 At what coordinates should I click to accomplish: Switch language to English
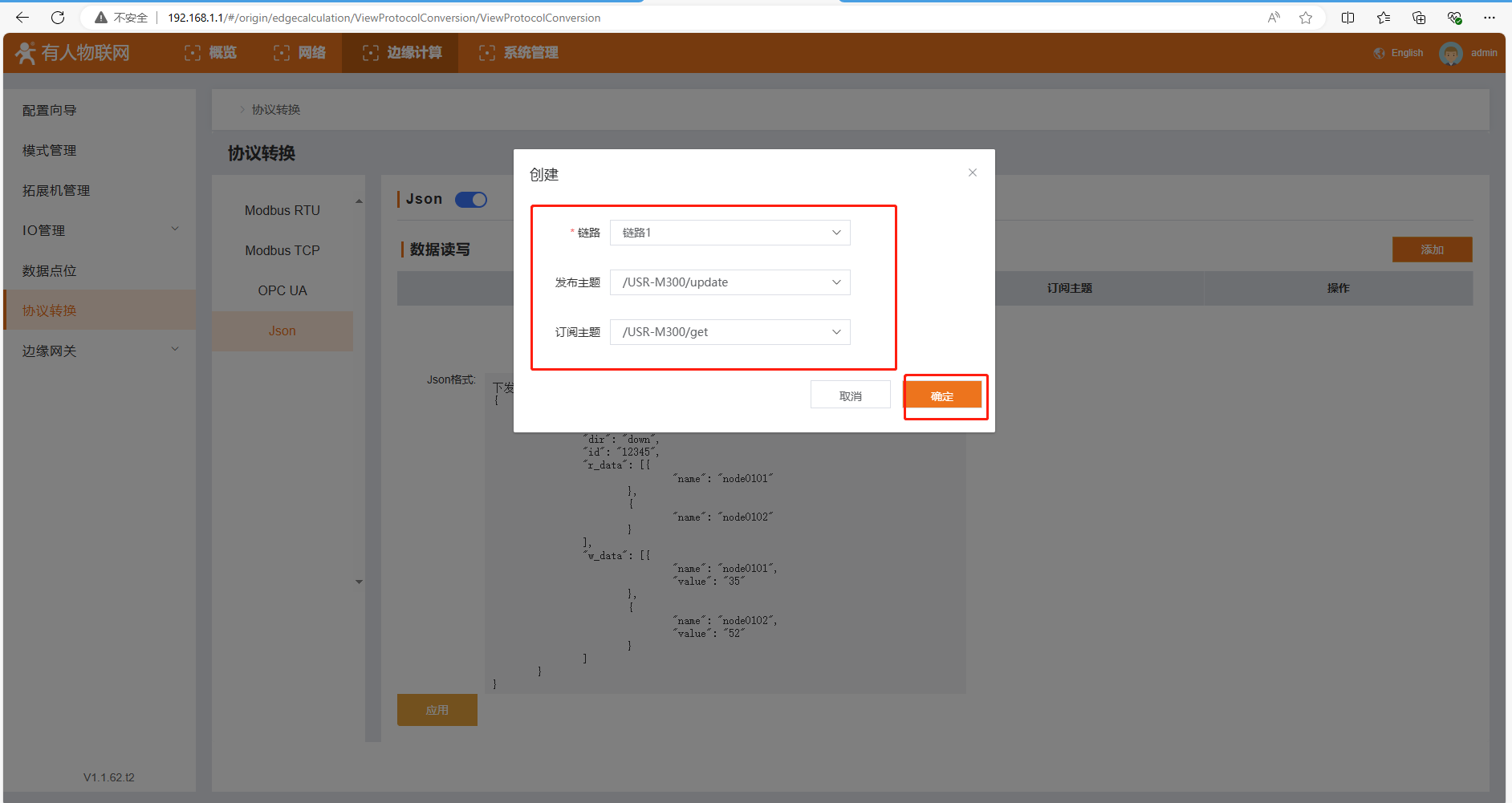[1399, 53]
